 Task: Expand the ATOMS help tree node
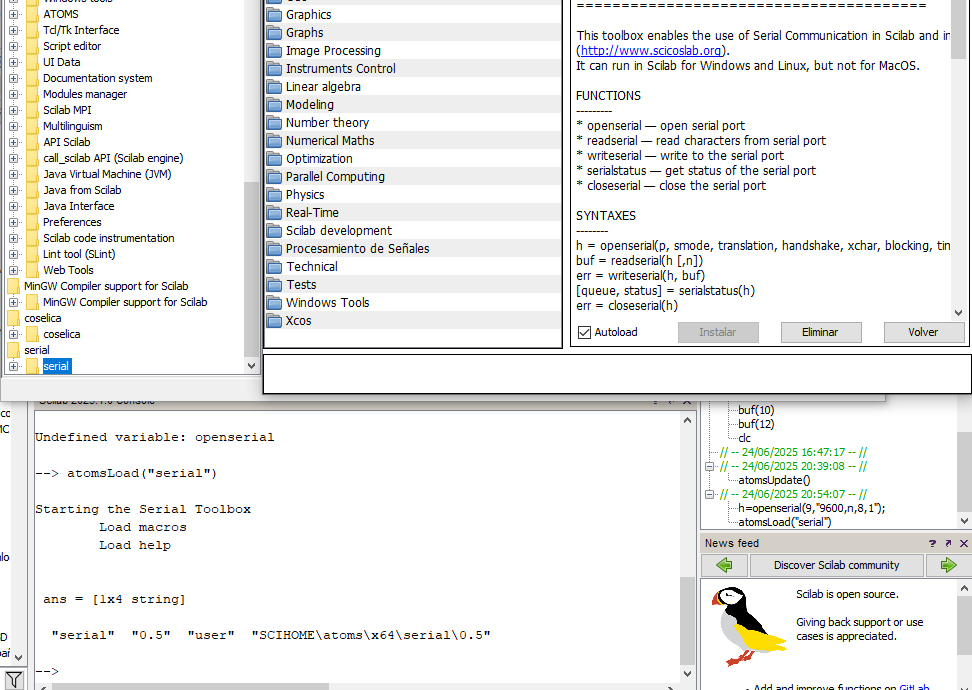click(x=14, y=14)
